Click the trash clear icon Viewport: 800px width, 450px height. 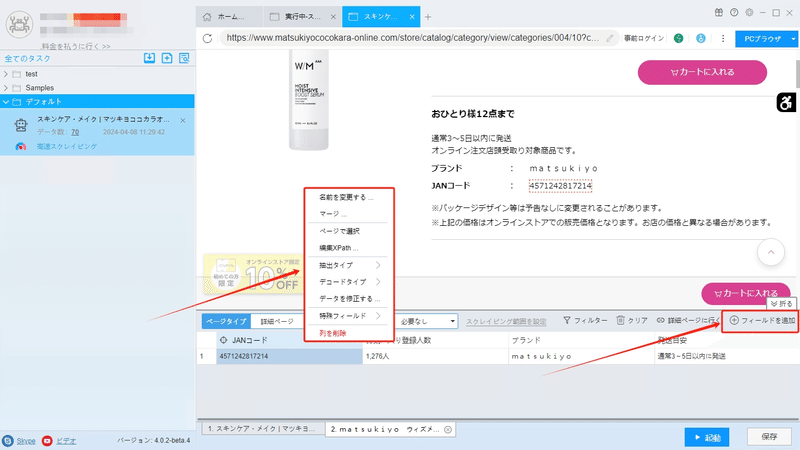(620, 320)
